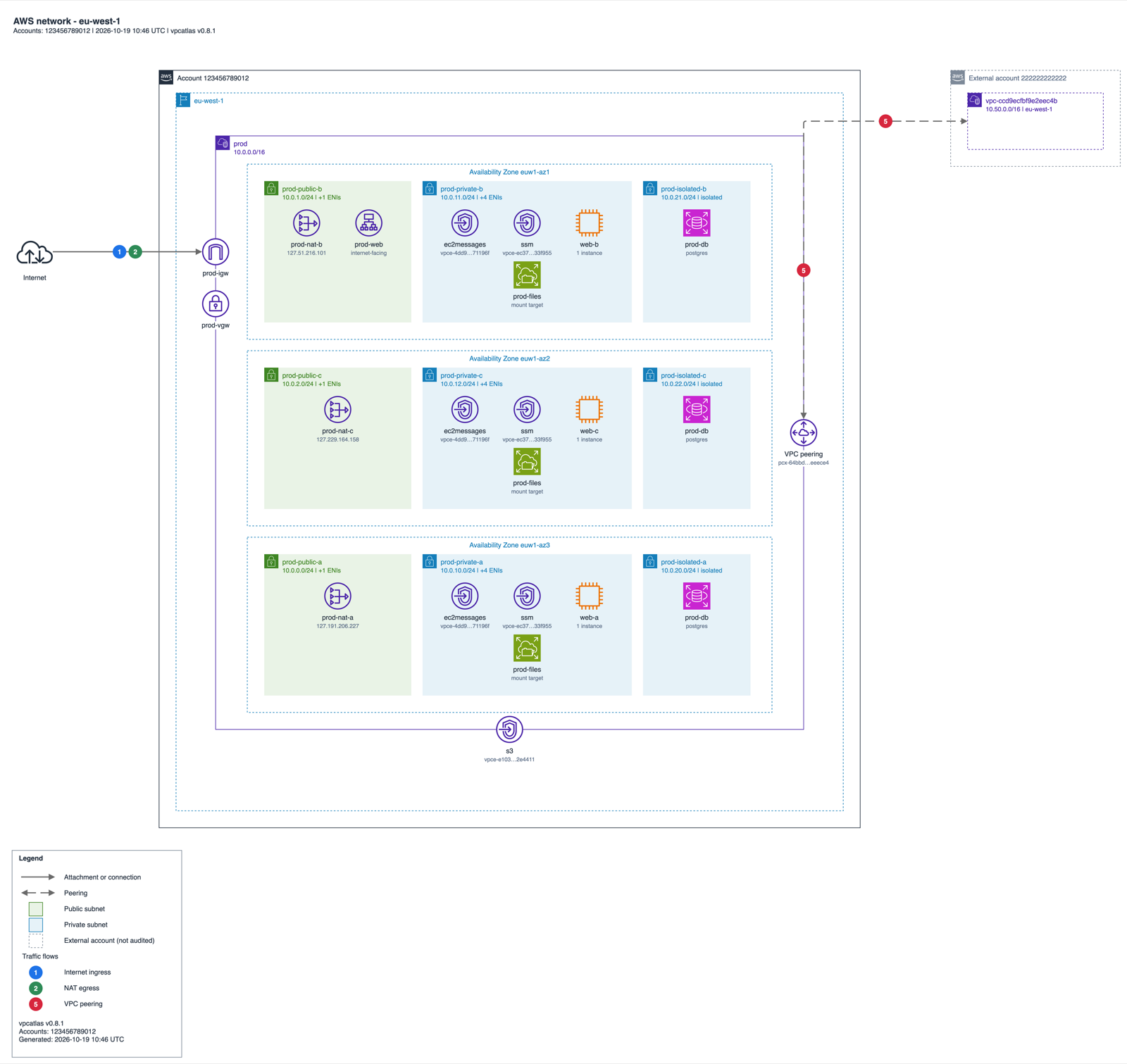This screenshot has width=1127, height=1064.
Task: Click the External account 222222222222 label
Action: [x=1017, y=78]
